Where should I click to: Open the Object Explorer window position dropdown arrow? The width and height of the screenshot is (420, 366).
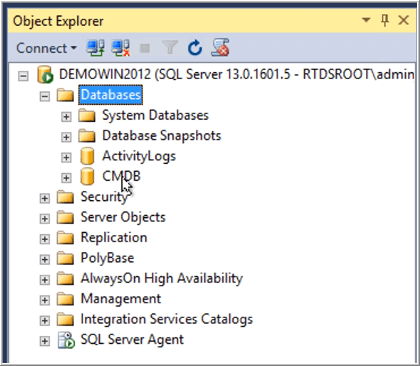pos(366,20)
